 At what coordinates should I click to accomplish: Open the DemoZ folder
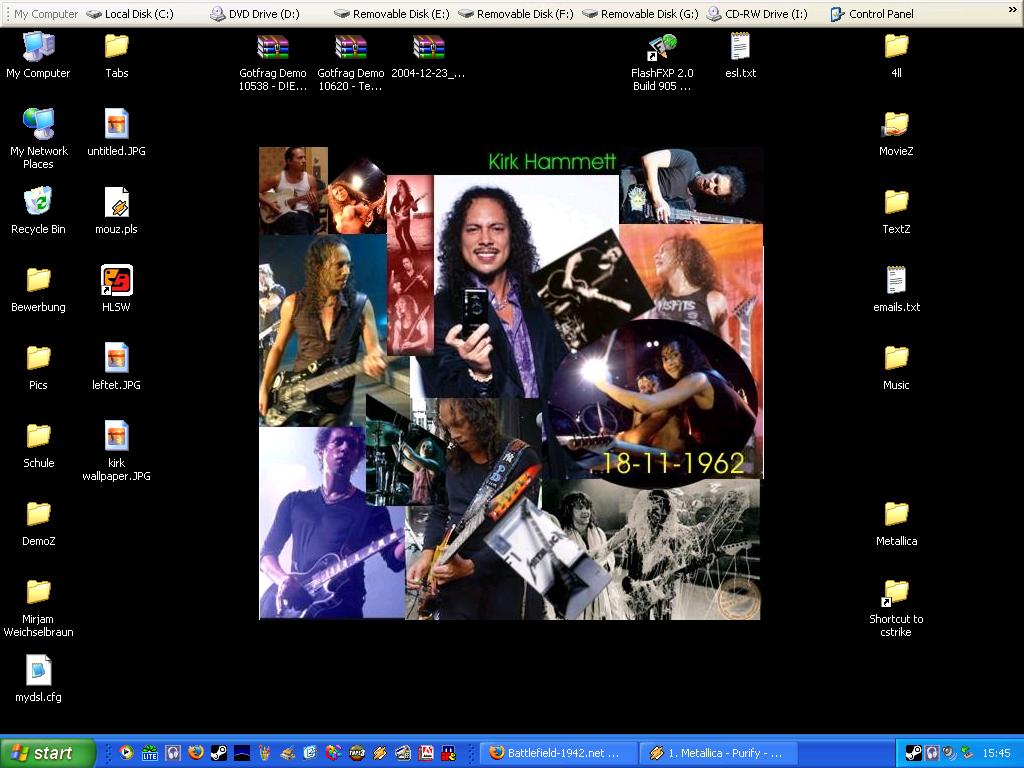(39, 522)
